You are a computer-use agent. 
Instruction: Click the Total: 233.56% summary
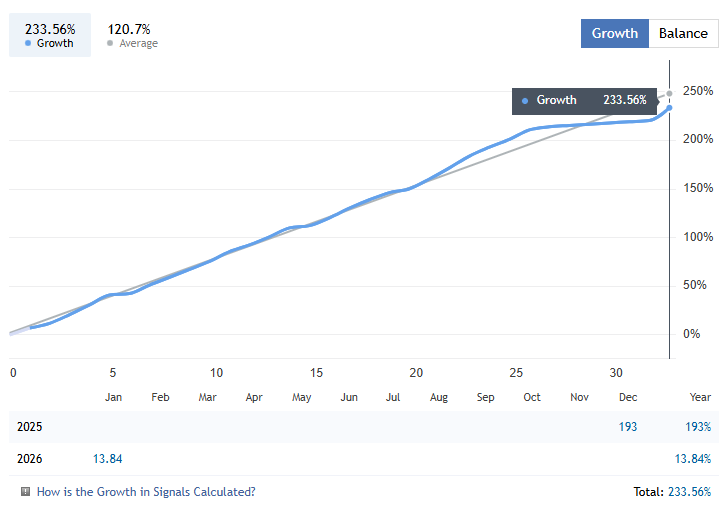673,492
